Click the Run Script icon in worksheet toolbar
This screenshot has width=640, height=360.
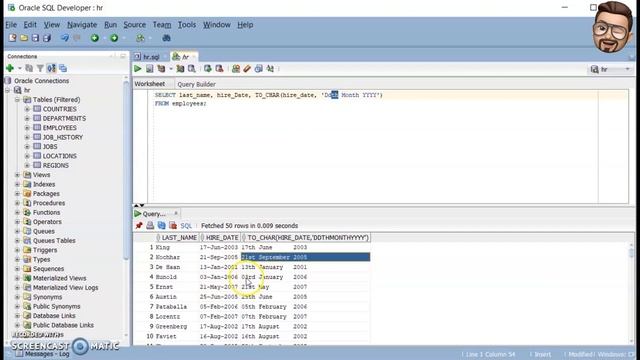click(150, 69)
